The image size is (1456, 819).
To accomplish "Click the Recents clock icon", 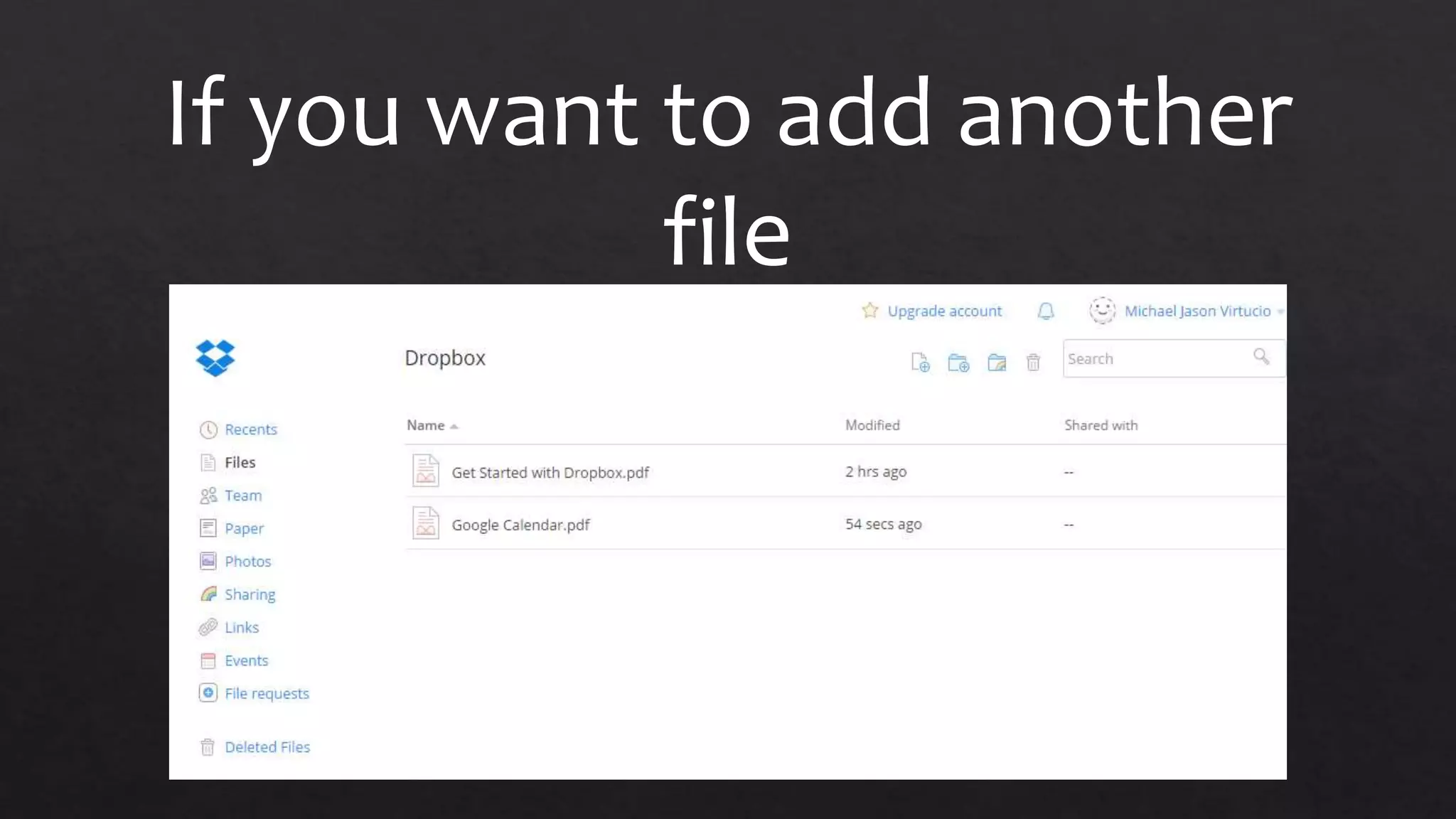I will (208, 429).
